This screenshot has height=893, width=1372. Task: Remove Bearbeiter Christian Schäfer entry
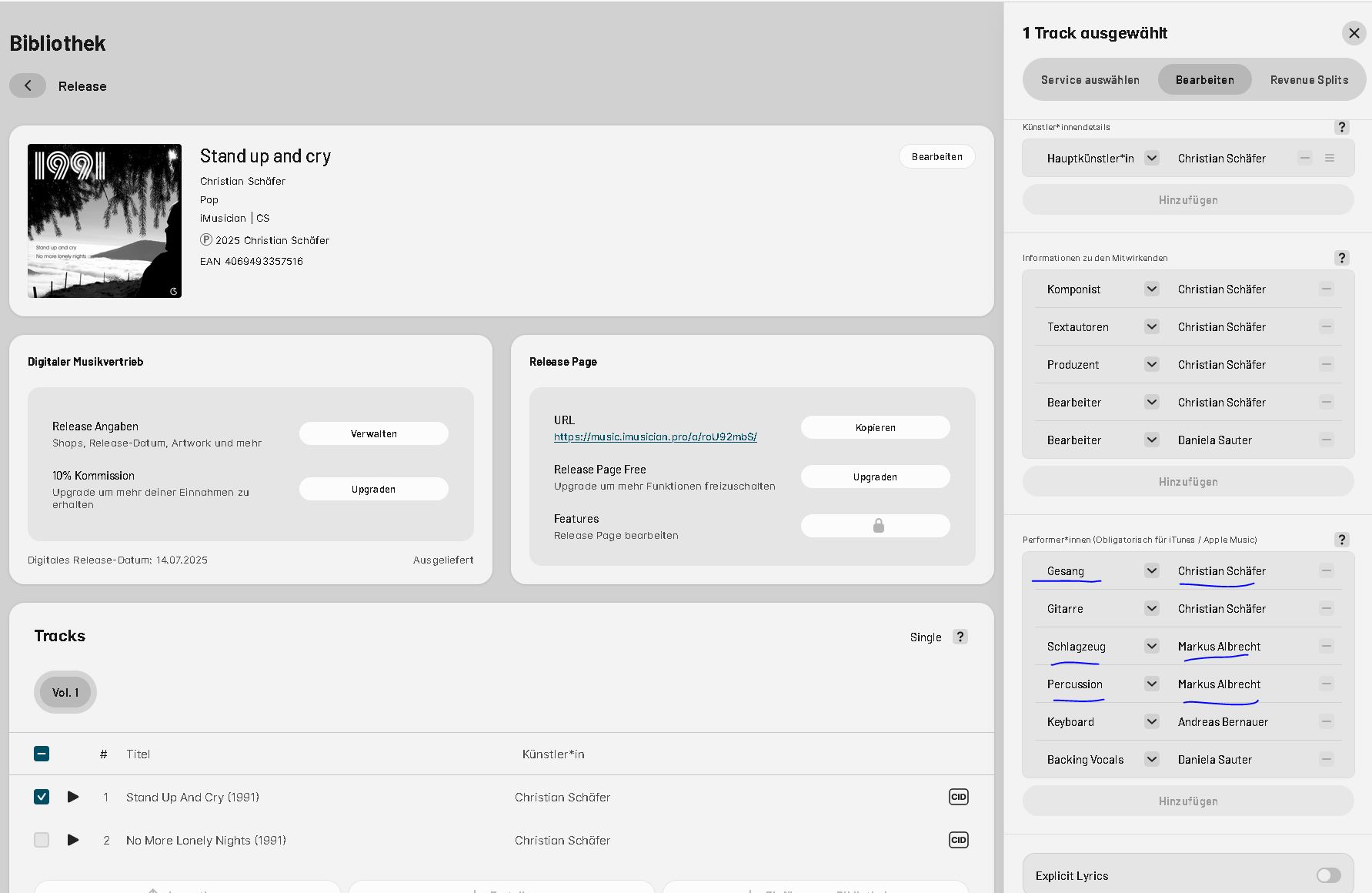click(x=1327, y=403)
